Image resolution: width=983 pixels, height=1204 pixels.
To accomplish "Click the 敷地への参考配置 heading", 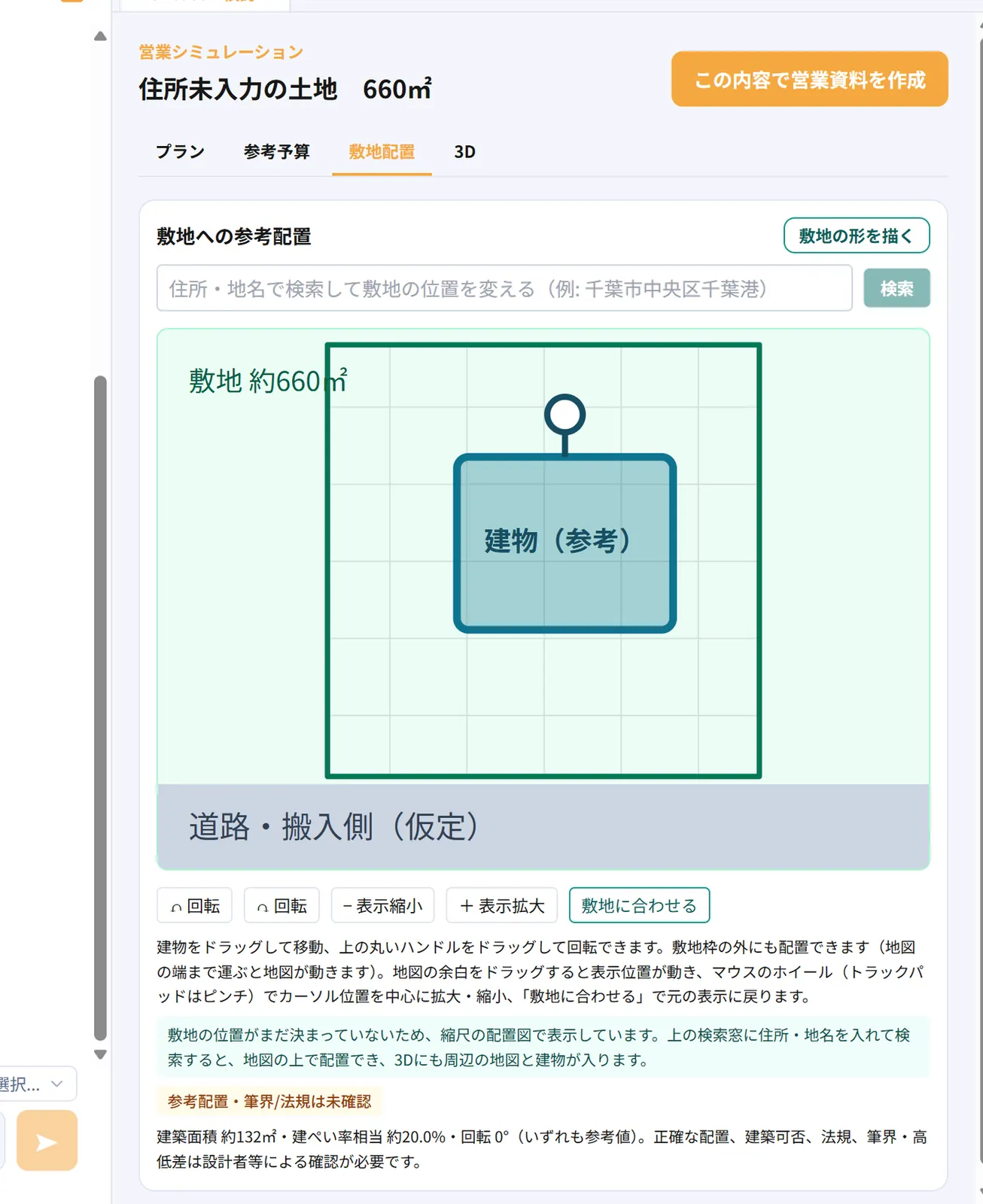I will click(234, 236).
